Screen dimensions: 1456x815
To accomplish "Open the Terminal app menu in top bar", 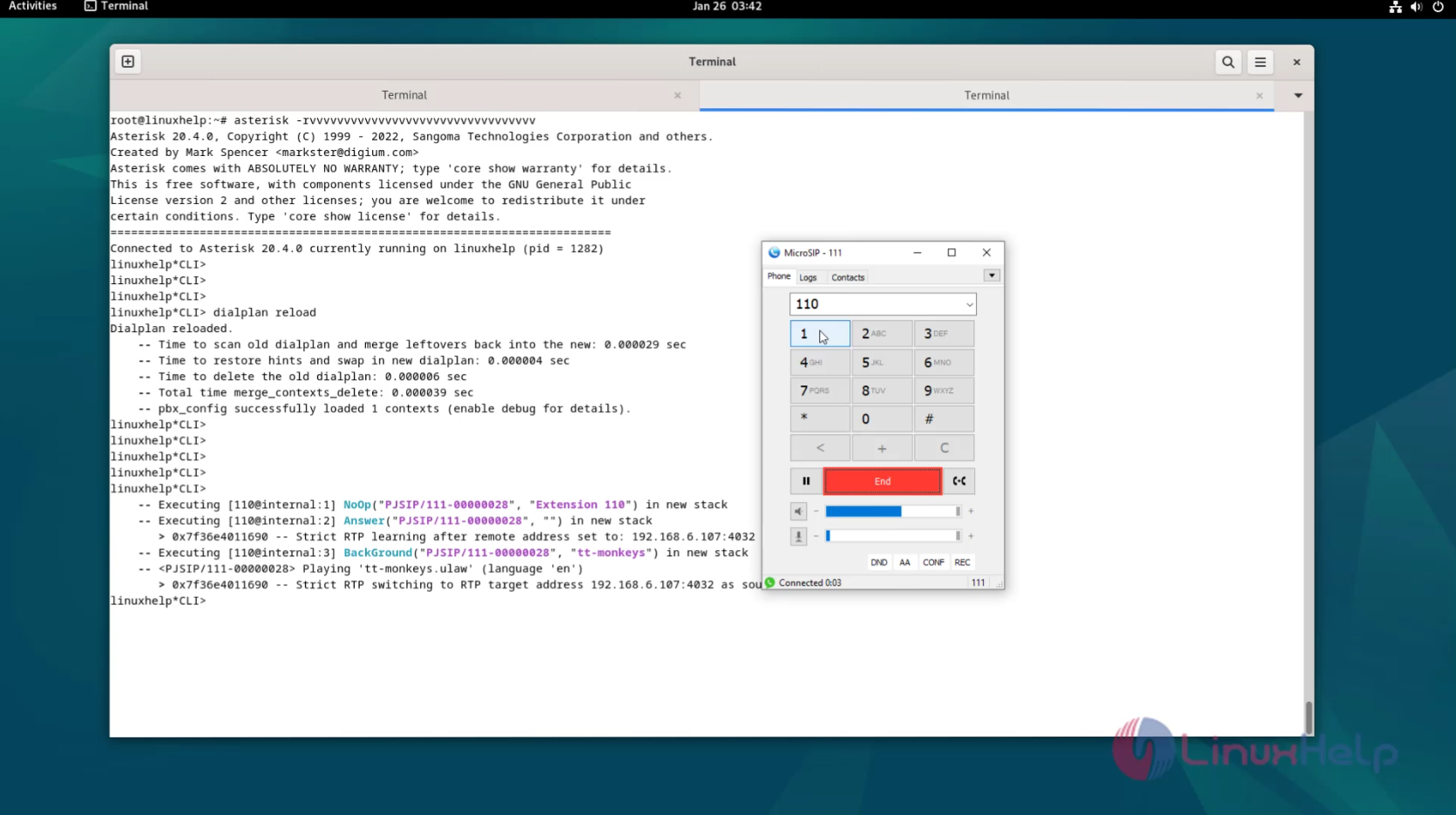I will [x=116, y=6].
